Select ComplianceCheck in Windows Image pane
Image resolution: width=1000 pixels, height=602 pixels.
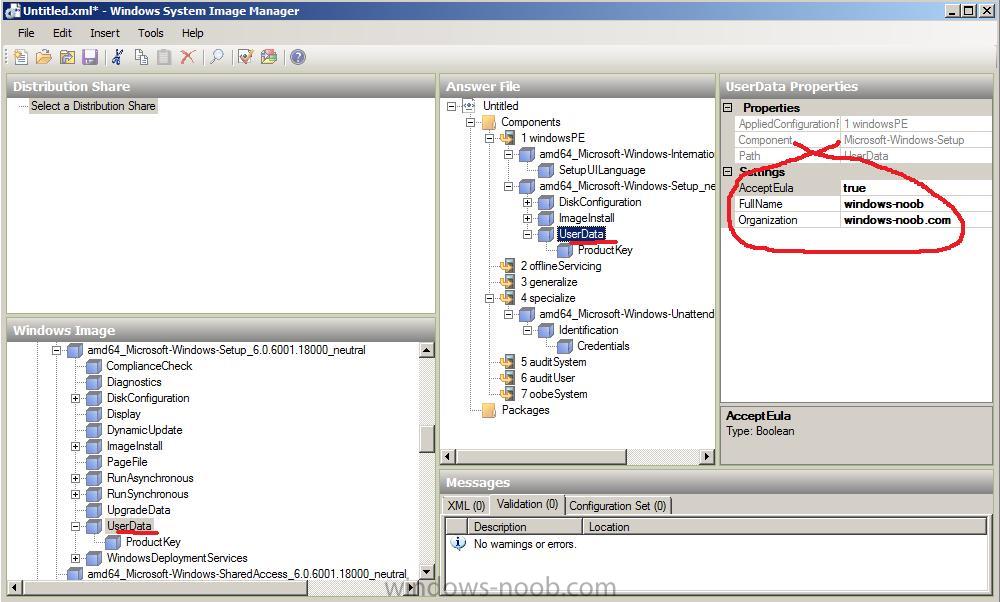coord(149,366)
